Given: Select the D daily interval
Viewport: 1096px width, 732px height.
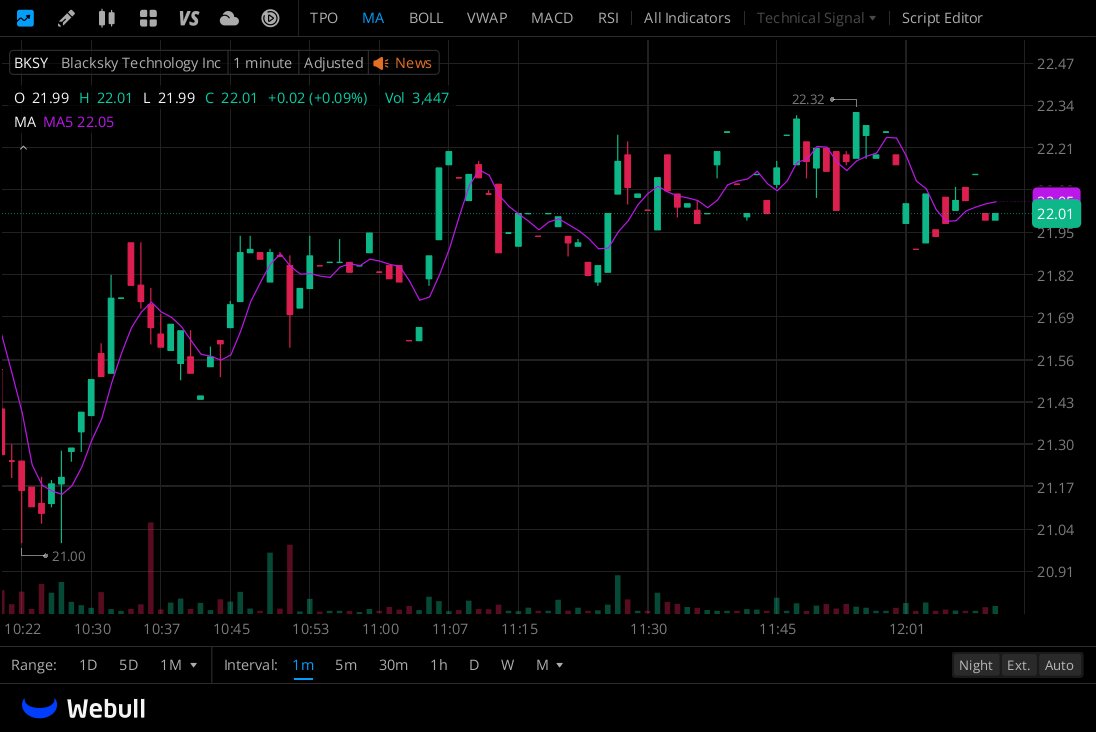Looking at the screenshot, I should pyautogui.click(x=474, y=665).
